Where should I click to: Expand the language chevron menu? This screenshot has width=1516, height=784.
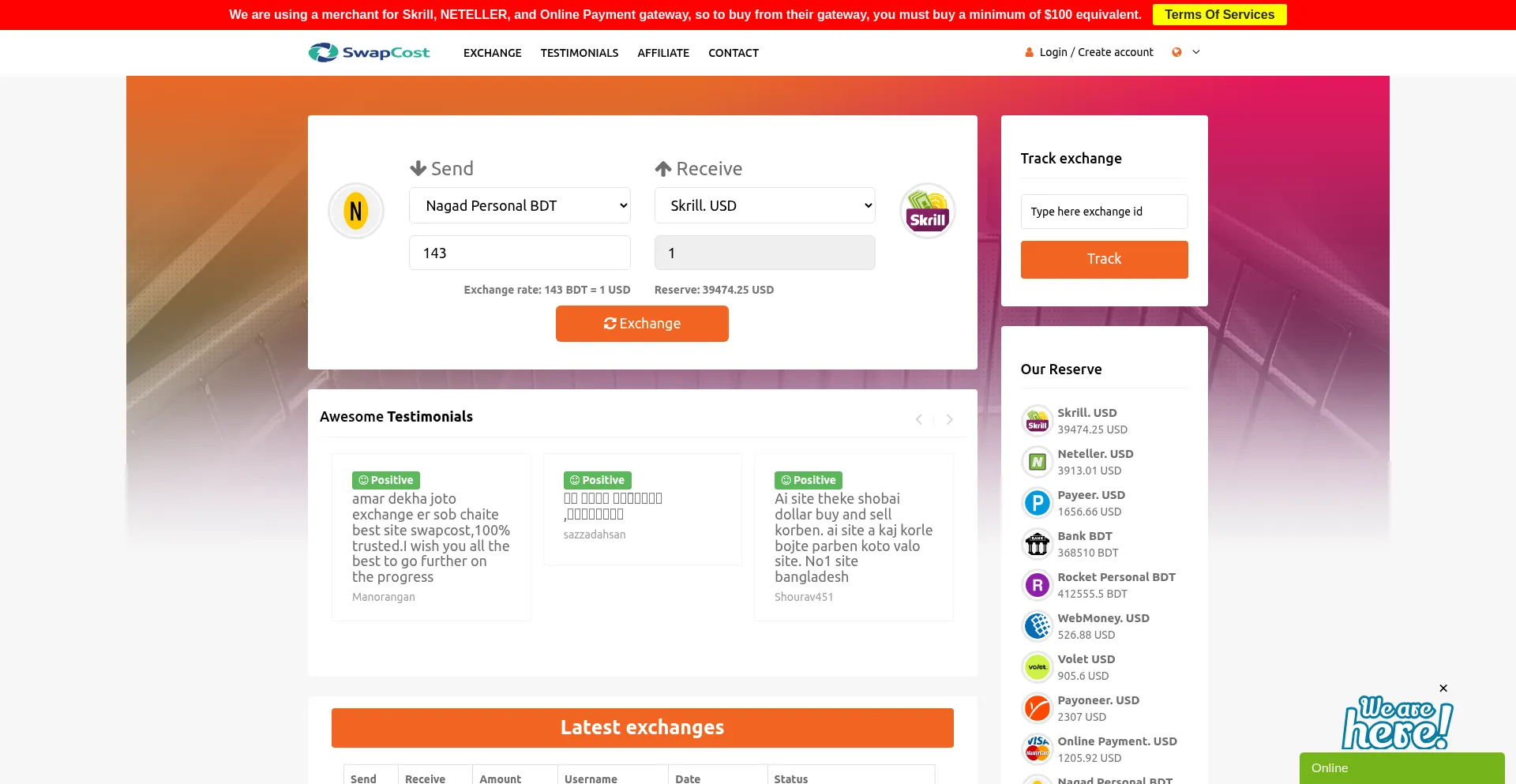tap(1196, 52)
